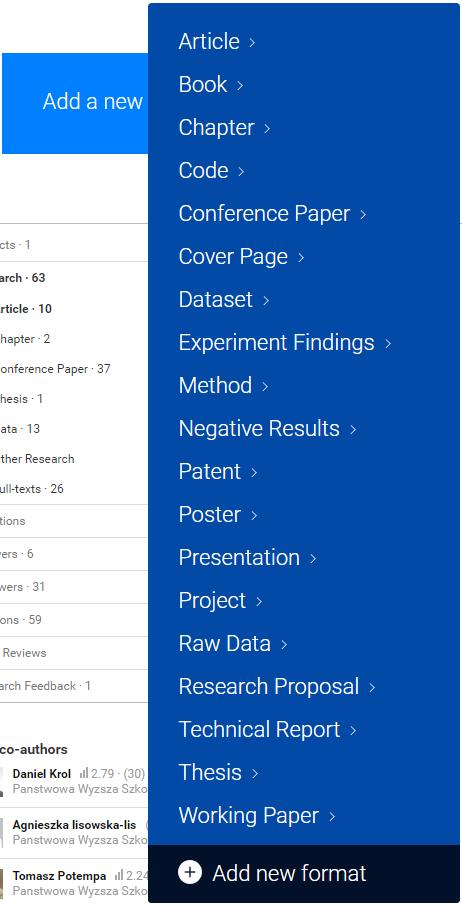Click the chevron arrow beside Experiment Findings

[388, 344]
